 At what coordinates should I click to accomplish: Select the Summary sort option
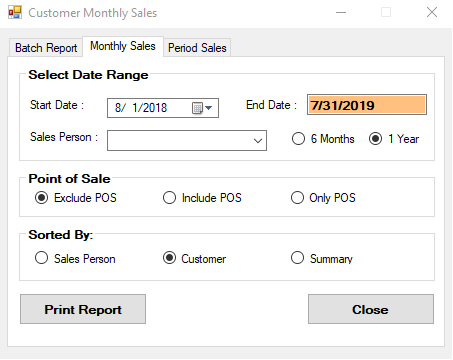(322, 258)
